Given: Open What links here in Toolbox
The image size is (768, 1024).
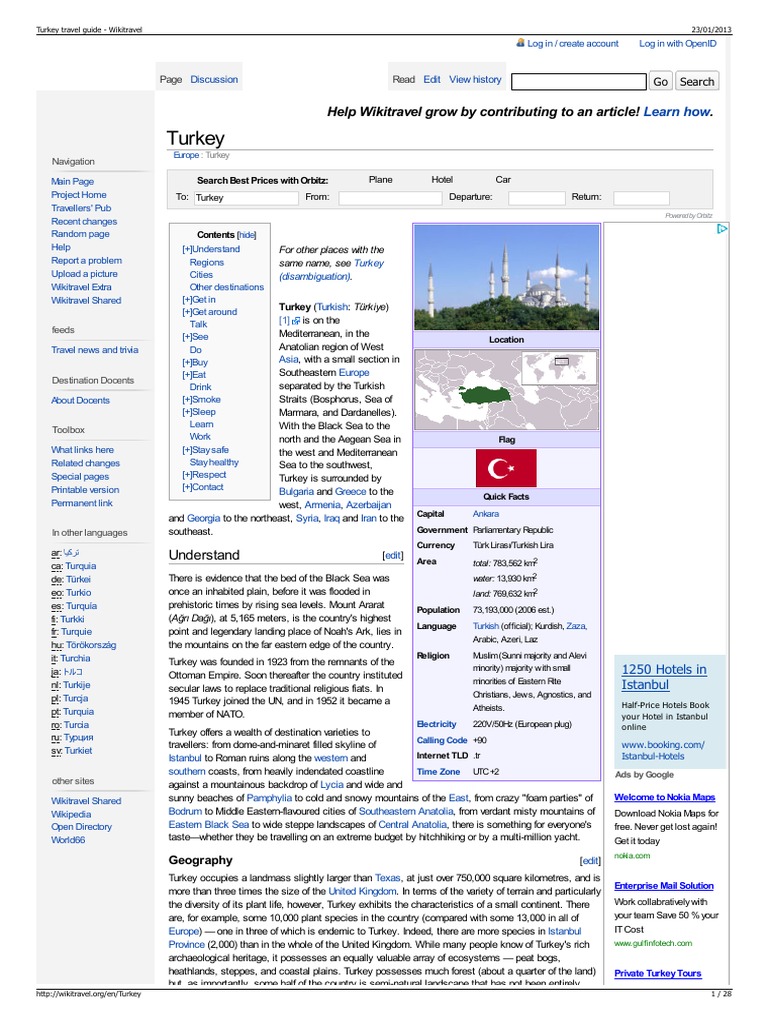Looking at the screenshot, I should pos(82,450).
